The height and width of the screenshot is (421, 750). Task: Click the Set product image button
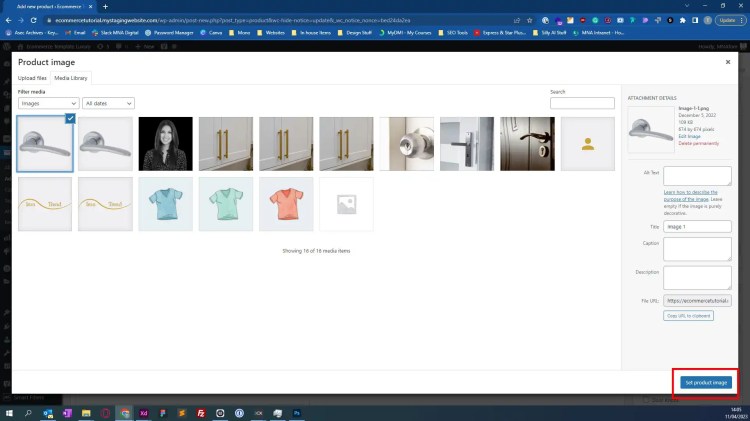coord(706,382)
